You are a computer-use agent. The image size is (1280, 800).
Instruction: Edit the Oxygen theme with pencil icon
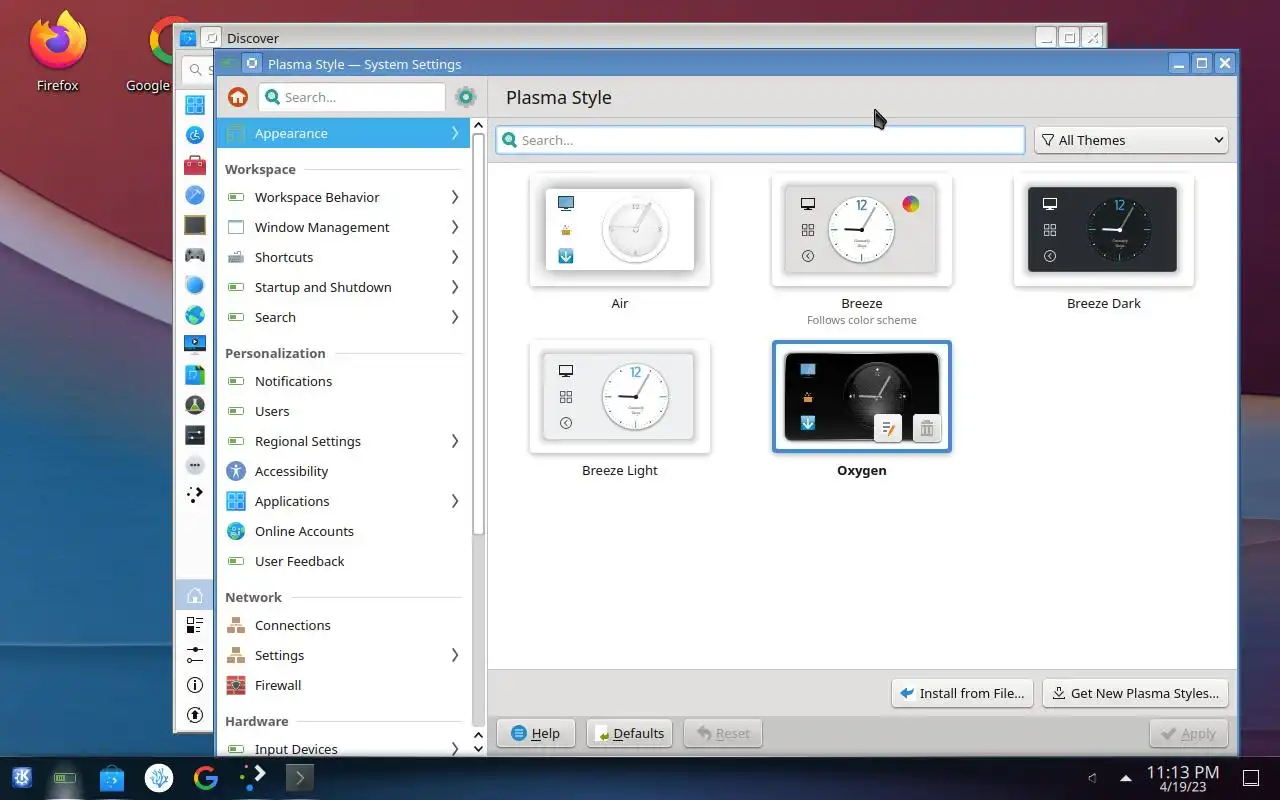[x=888, y=429]
